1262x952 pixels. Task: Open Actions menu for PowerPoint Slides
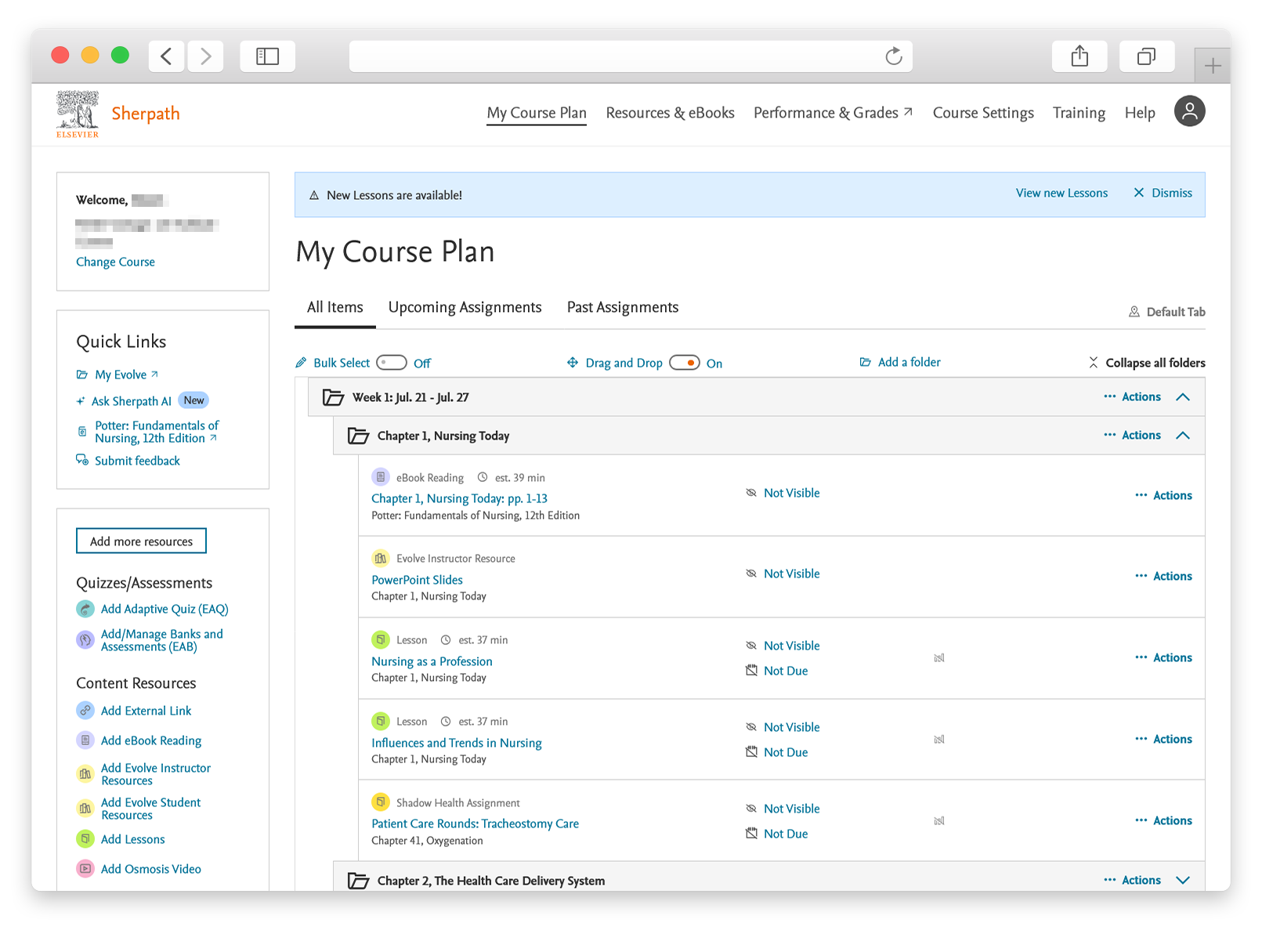1163,577
